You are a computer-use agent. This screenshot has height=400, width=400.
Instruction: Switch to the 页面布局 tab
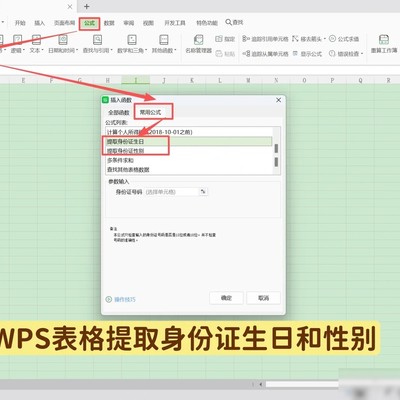point(64,23)
